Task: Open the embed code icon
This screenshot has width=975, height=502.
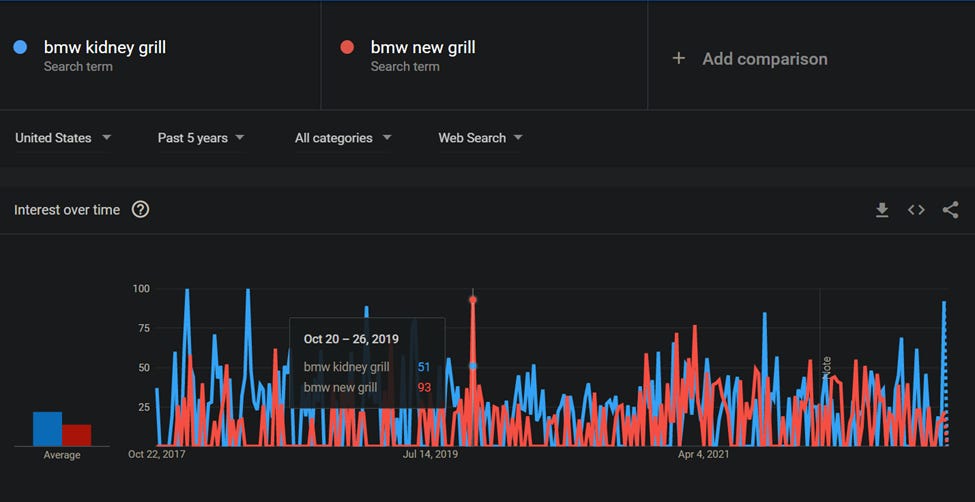Action: [x=916, y=210]
